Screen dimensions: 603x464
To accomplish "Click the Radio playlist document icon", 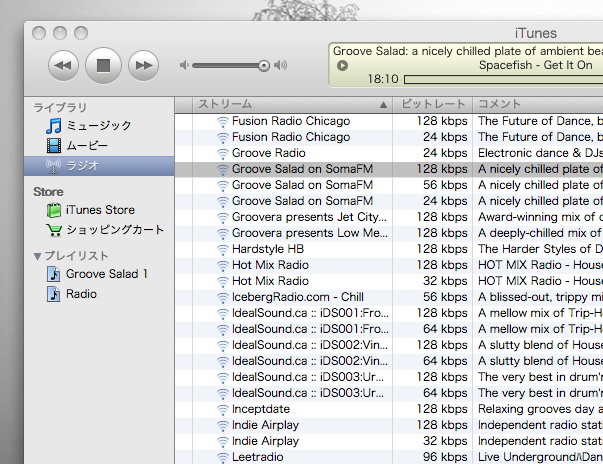I will pyautogui.click(x=53, y=294).
